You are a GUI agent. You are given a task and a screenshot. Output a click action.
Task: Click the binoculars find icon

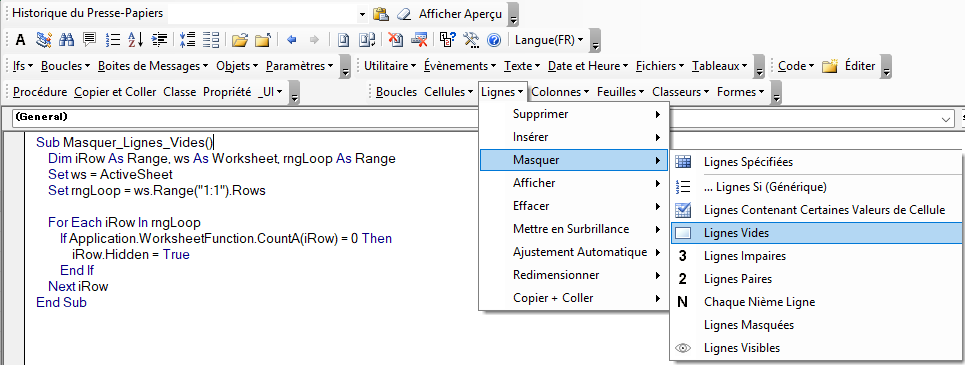pyautogui.click(x=66, y=40)
